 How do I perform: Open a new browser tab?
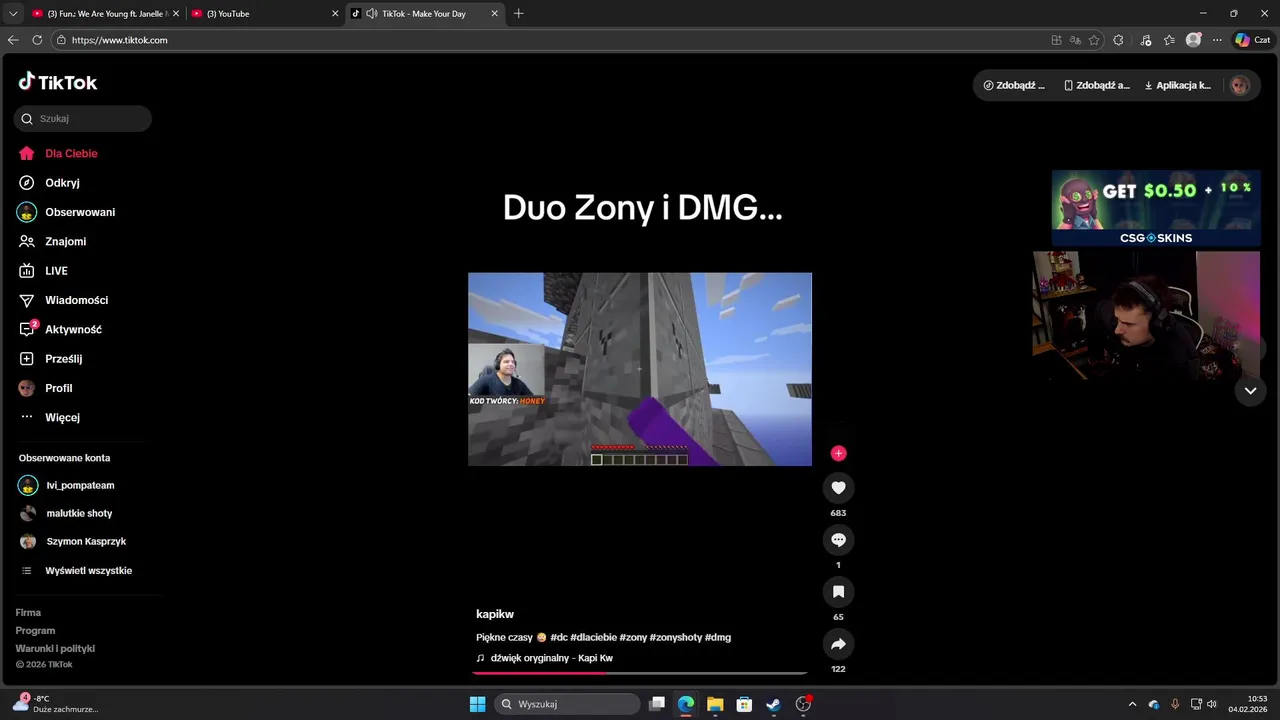[518, 14]
